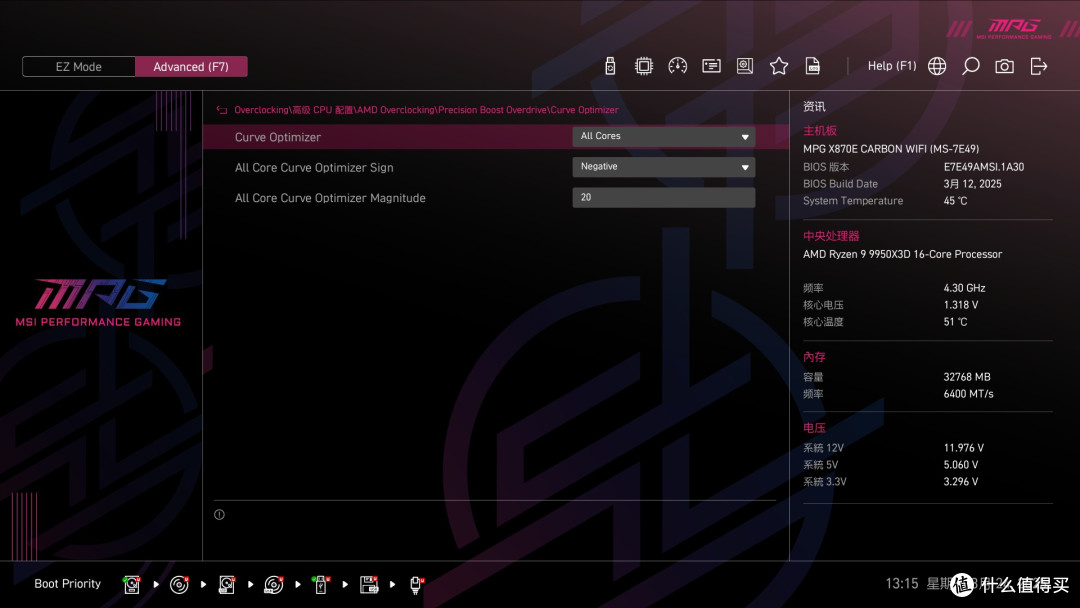Click the Overclocking breadcrumb path

click(x=426, y=109)
